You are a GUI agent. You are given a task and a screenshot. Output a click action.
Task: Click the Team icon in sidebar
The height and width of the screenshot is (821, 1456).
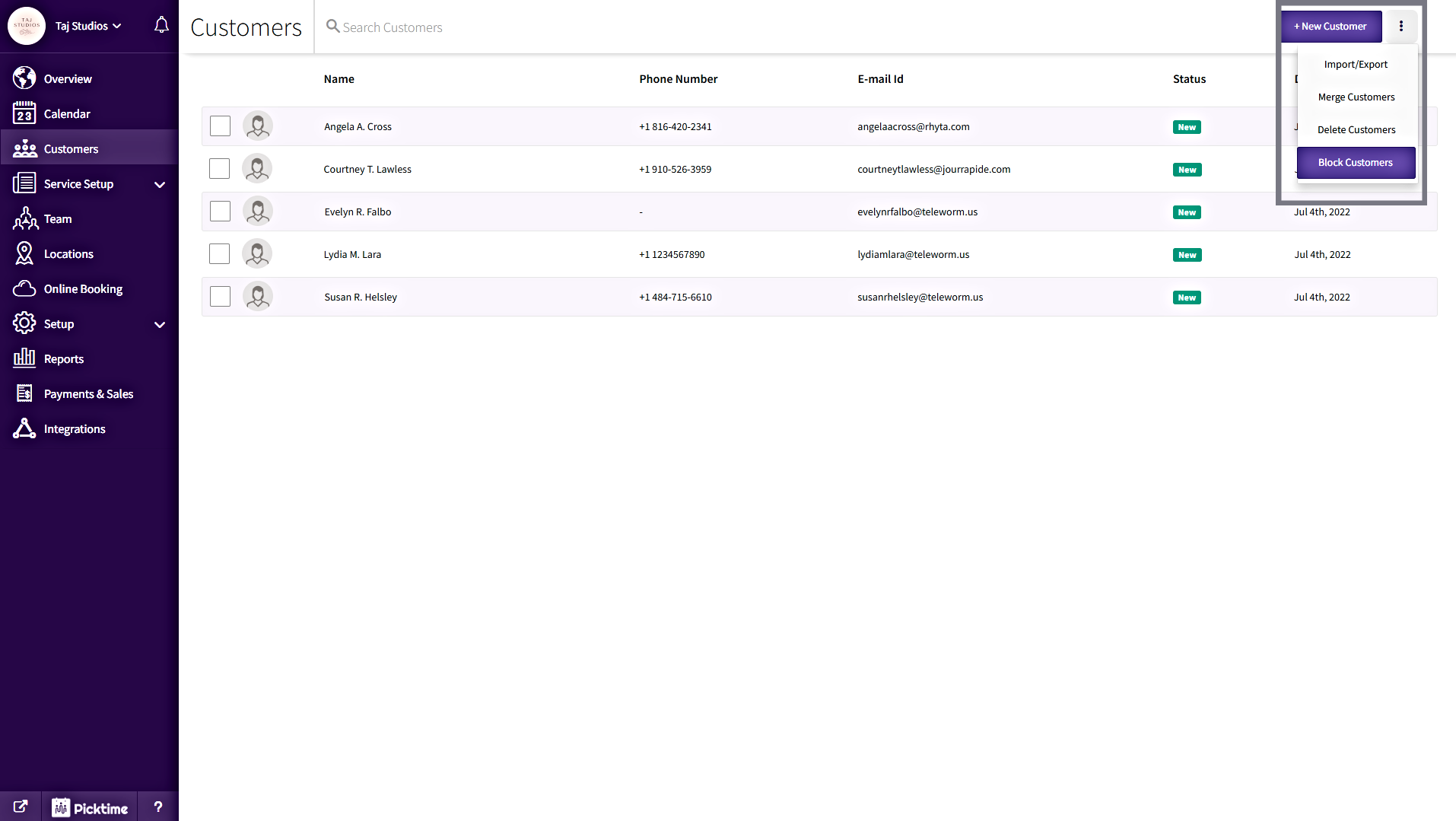click(x=24, y=218)
